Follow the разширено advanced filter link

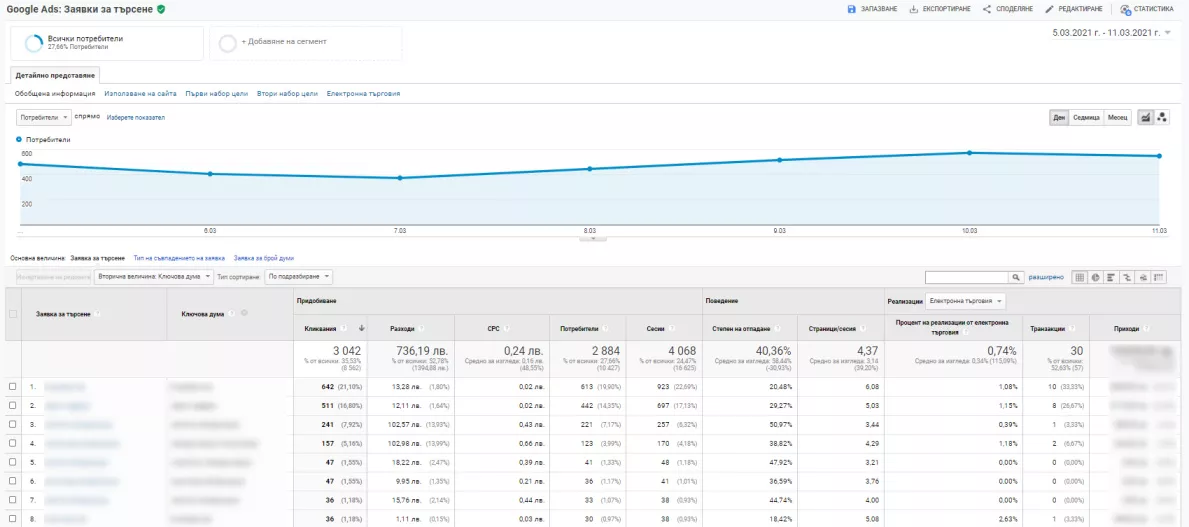1046,278
